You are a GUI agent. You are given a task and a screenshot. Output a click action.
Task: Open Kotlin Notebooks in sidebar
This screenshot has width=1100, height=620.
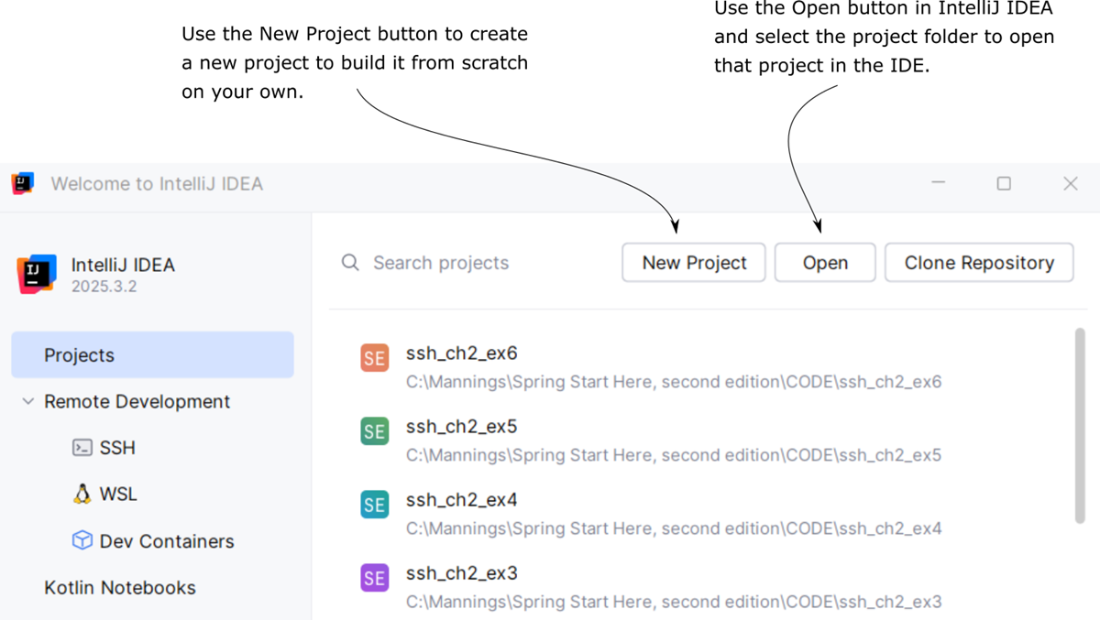[x=120, y=587]
